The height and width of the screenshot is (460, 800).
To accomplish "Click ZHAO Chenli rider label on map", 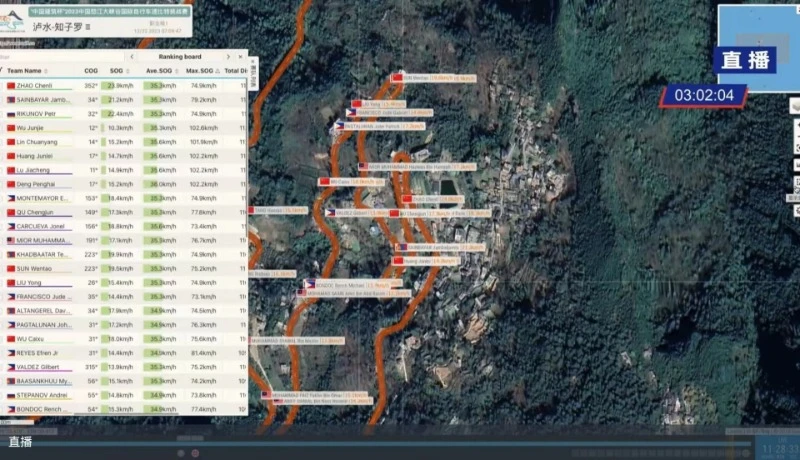I will (x=433, y=199).
